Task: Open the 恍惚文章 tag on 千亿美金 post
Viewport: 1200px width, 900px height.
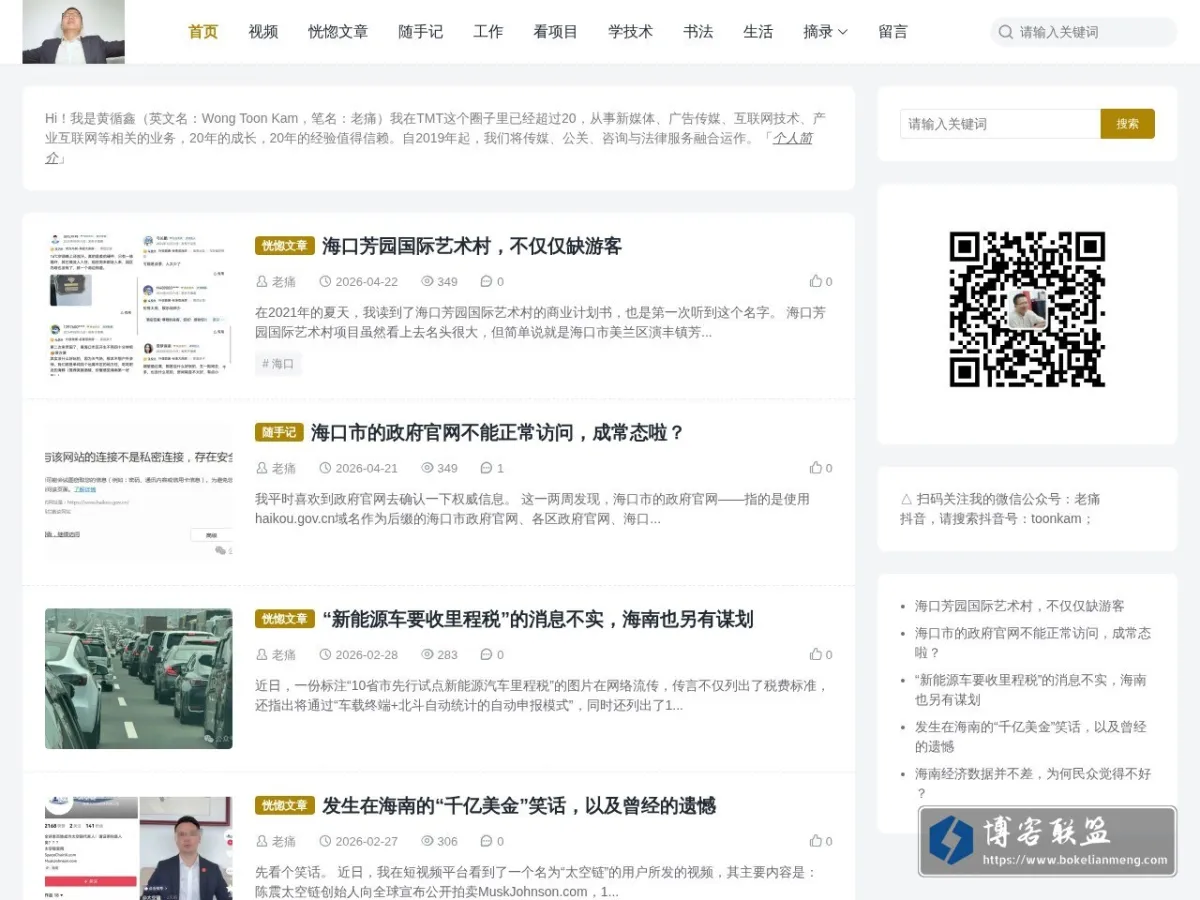Action: tap(285, 805)
